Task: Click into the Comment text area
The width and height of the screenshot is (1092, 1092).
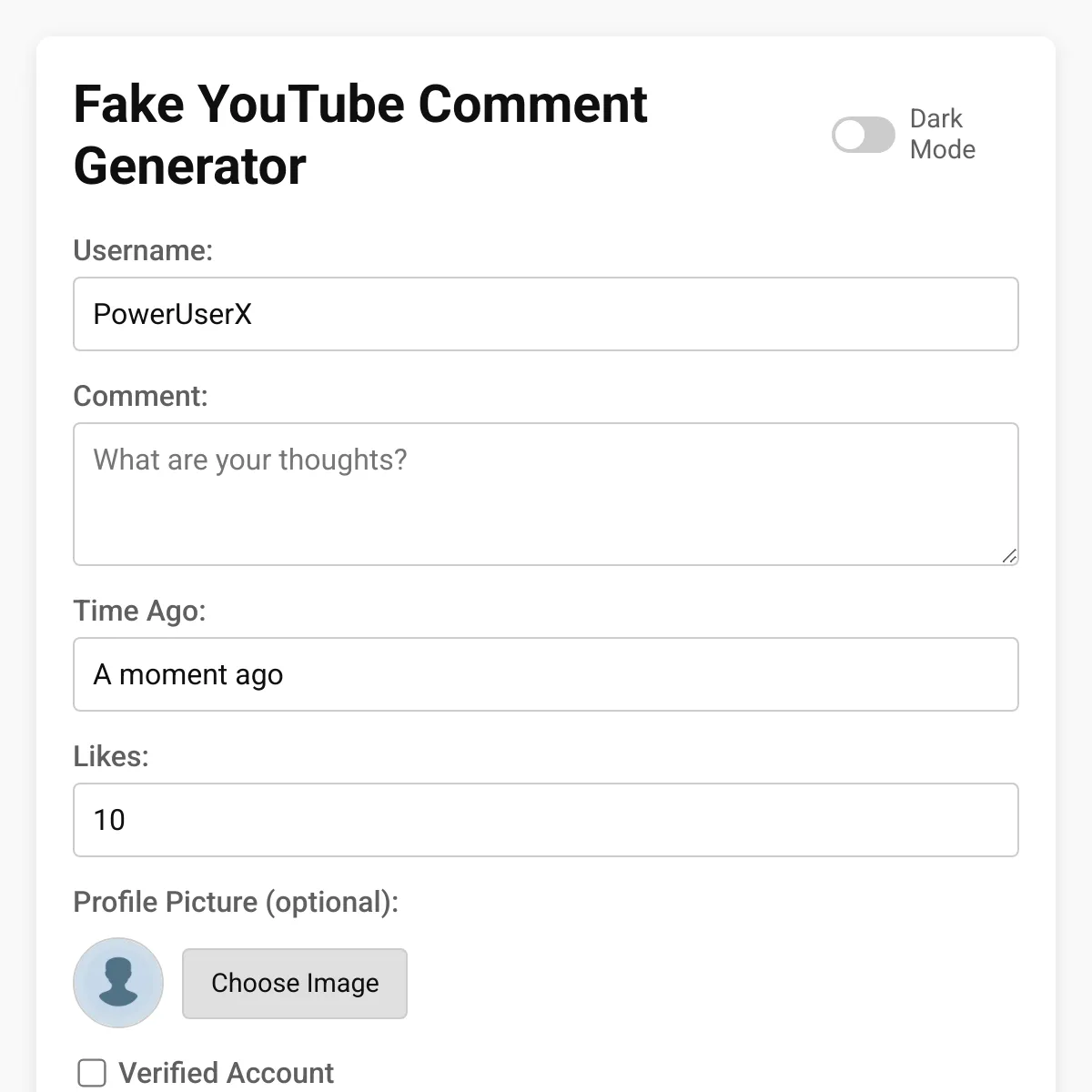Action: click(x=546, y=494)
